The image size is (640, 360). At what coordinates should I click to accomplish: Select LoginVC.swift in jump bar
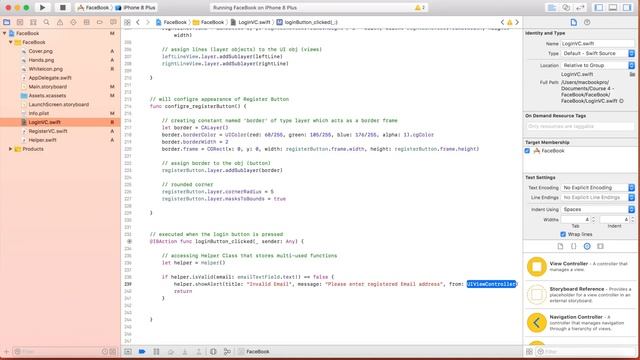(250, 22)
